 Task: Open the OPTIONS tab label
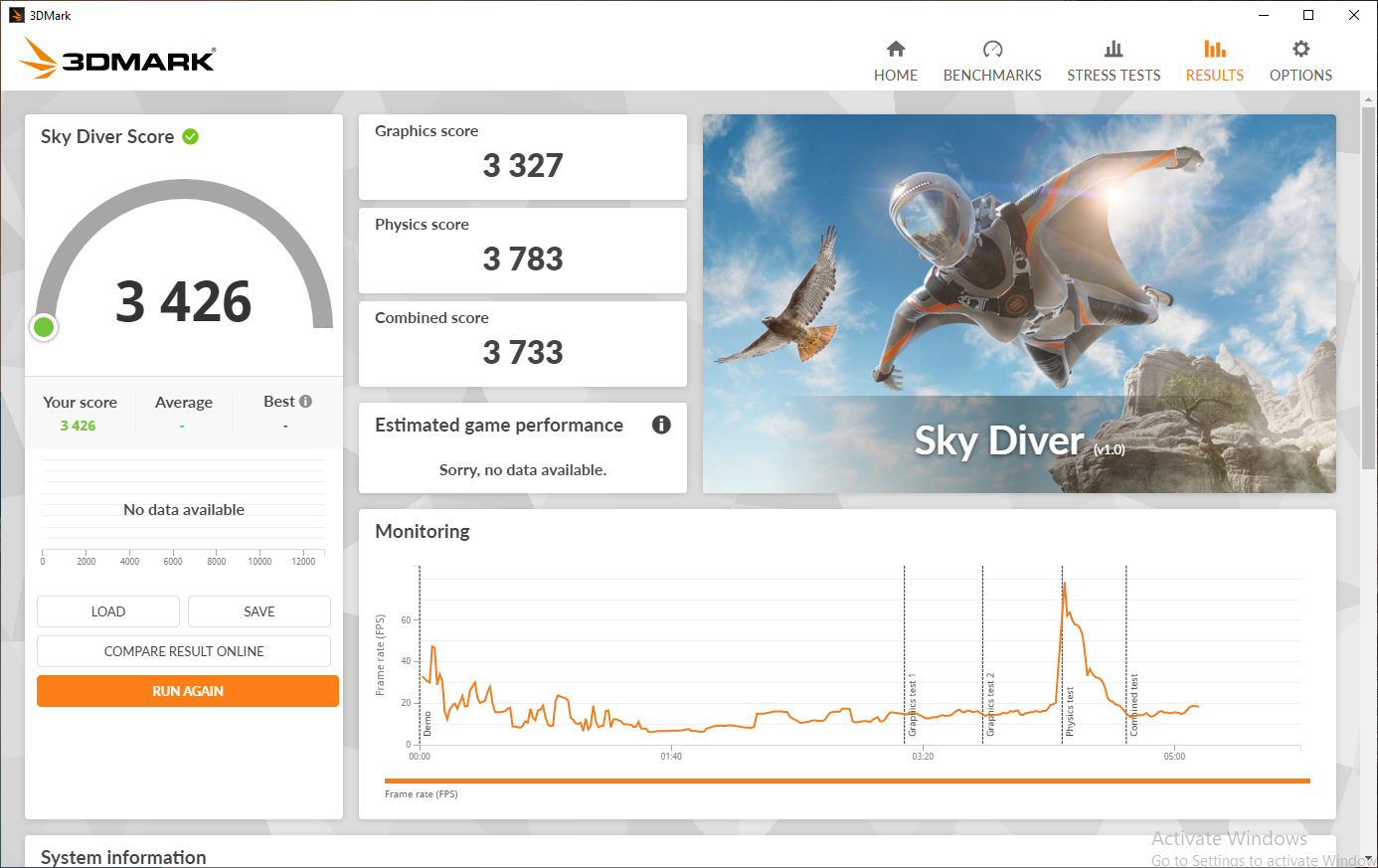pos(1300,76)
